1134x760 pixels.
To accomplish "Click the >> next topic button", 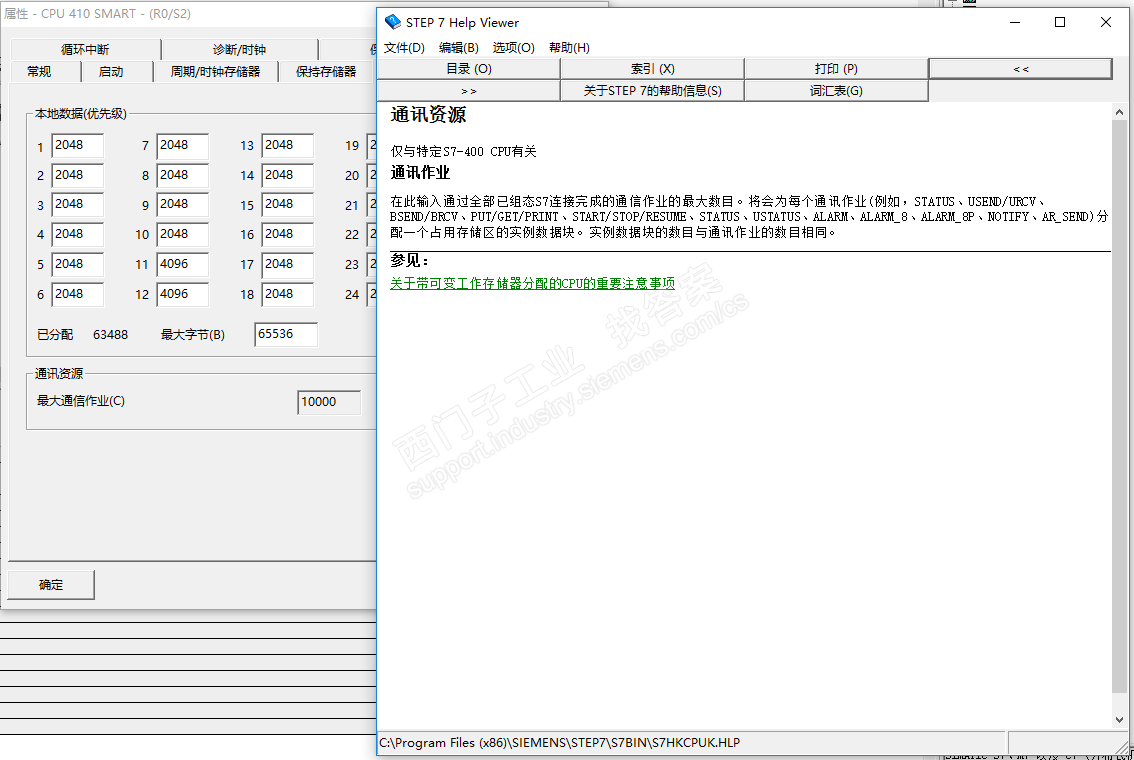I will tap(469, 90).
